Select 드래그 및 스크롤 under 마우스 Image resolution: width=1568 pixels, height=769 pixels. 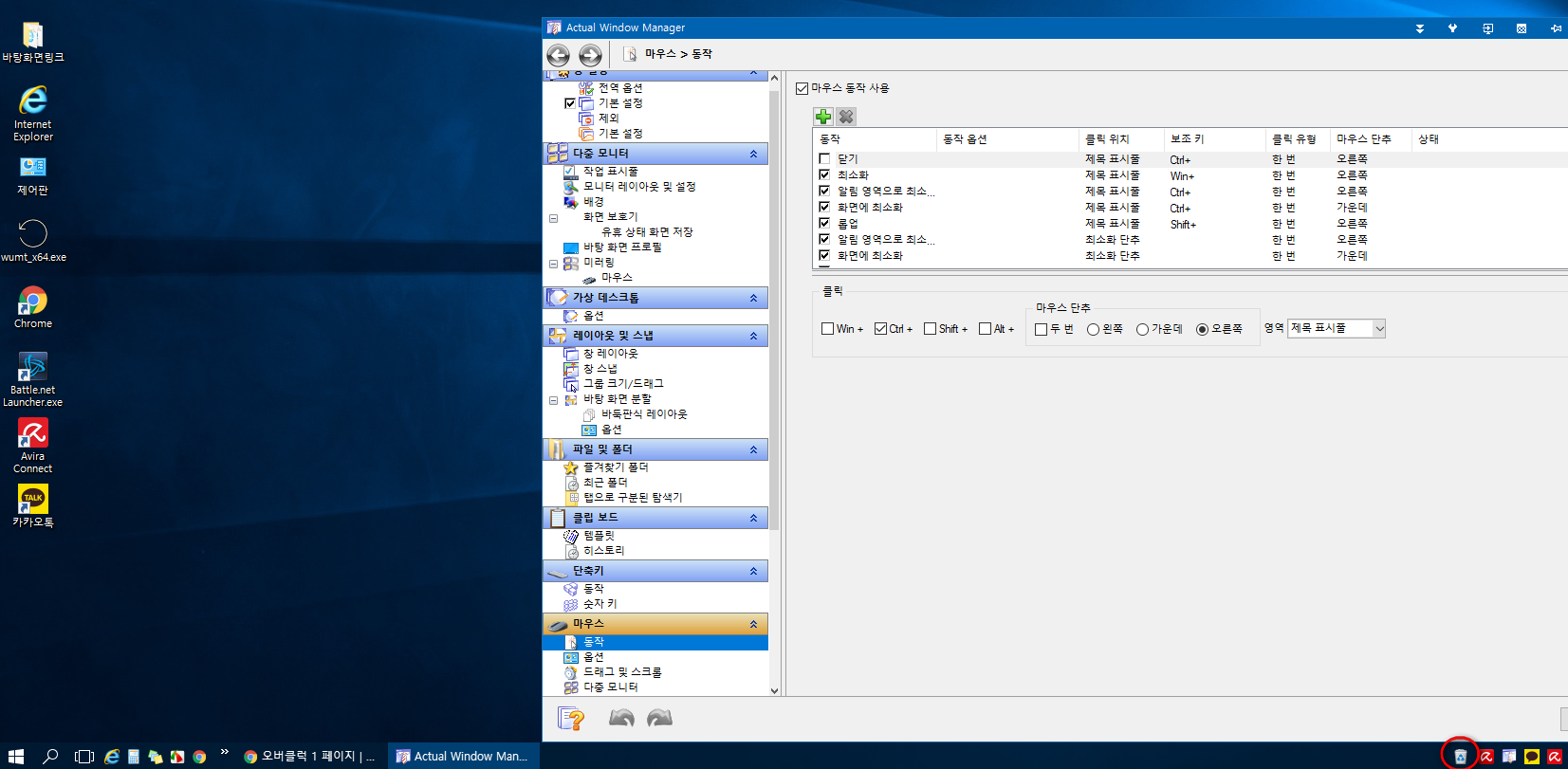pyautogui.click(x=622, y=672)
